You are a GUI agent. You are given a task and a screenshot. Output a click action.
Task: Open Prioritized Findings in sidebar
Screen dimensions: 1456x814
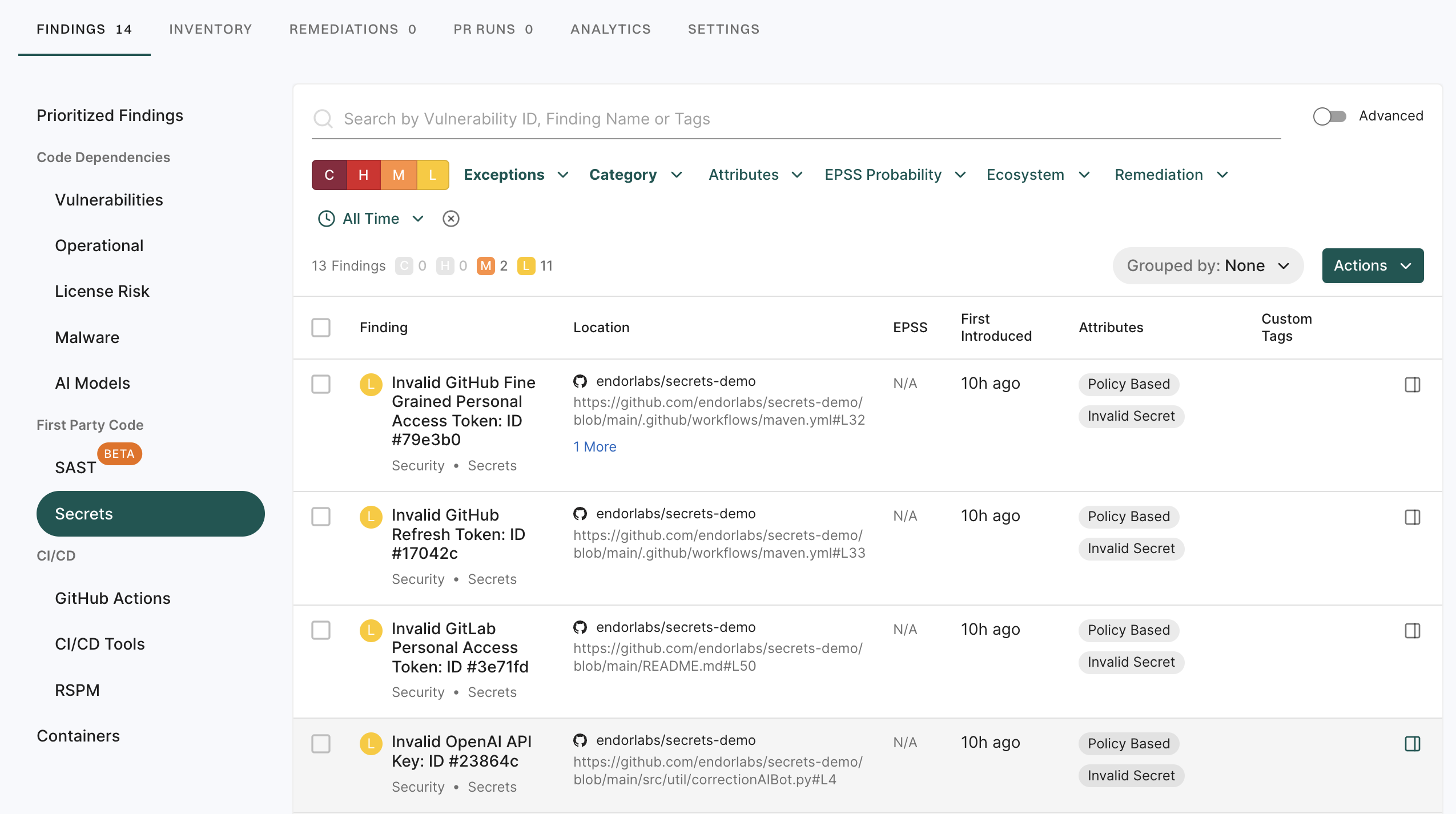tap(110, 115)
